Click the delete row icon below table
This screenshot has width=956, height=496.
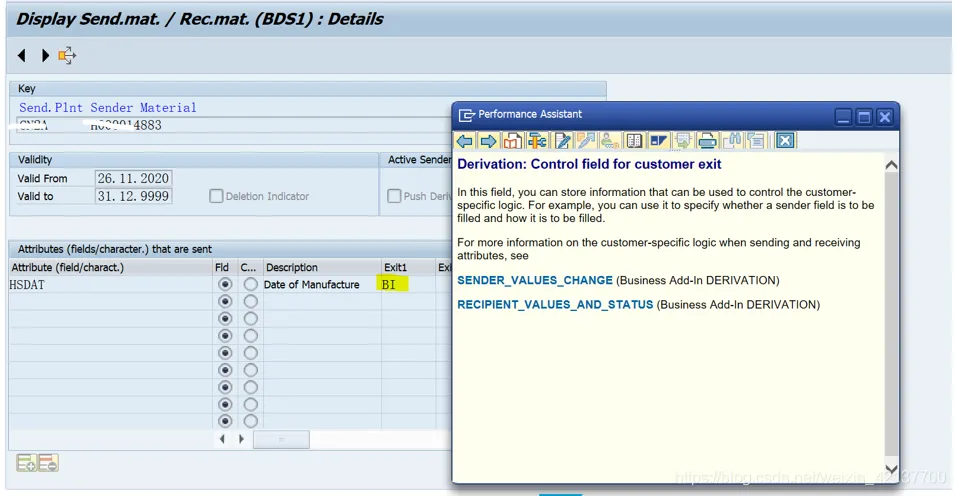(x=48, y=463)
